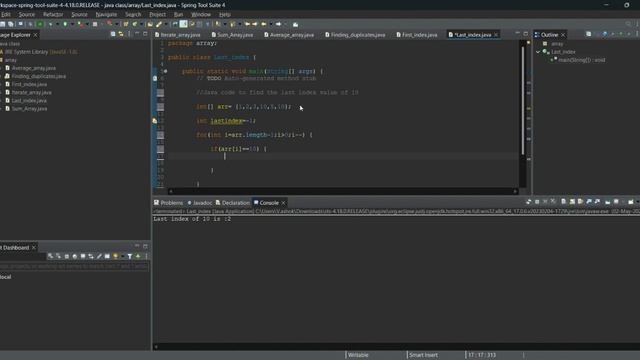Viewport: 640px width, 360px height.
Task: Minimize the Package Explorer view
Action: click(x=137, y=34)
